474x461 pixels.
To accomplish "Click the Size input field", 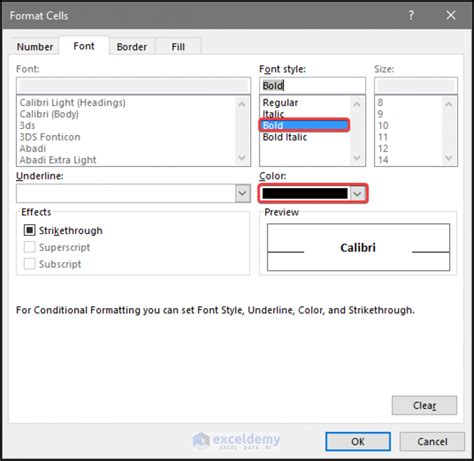I will [416, 86].
